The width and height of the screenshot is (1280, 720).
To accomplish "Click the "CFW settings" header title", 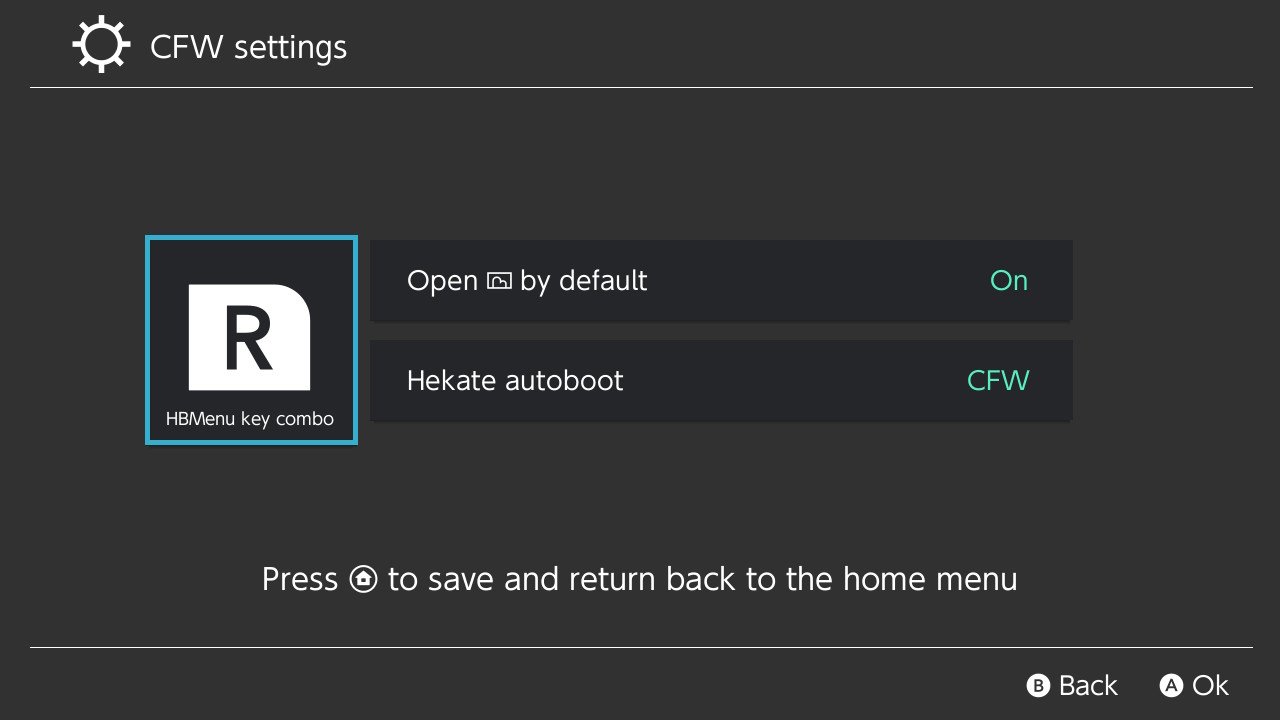I will tap(248, 47).
